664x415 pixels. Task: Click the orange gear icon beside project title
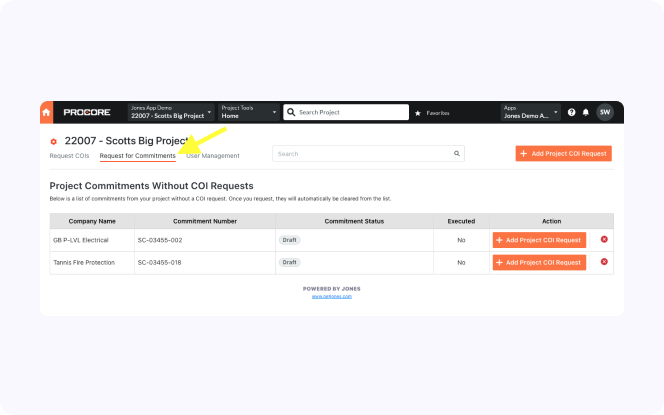(x=53, y=141)
